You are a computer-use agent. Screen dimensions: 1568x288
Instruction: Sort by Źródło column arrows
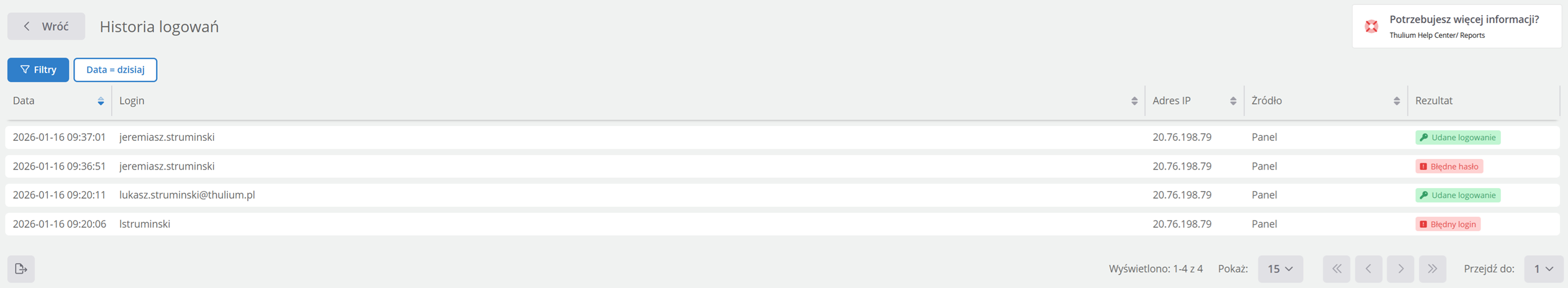(x=1396, y=101)
